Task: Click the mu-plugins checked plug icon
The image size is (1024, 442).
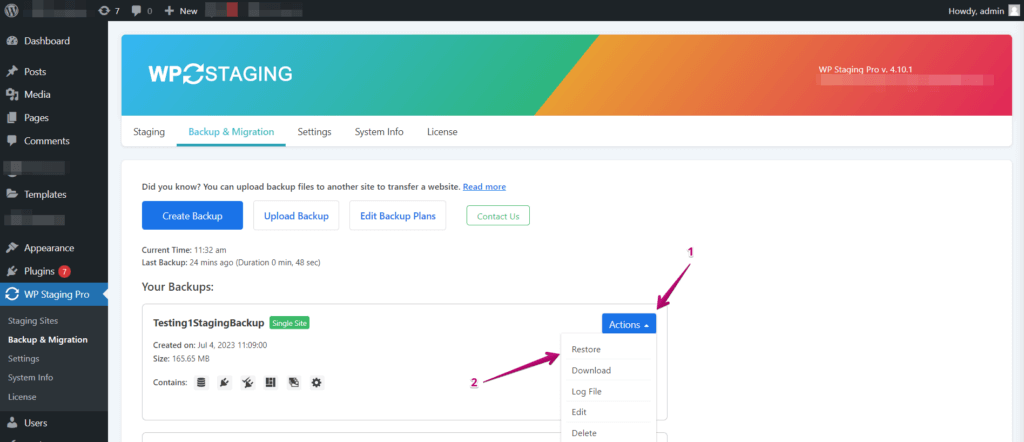Action: (x=248, y=383)
